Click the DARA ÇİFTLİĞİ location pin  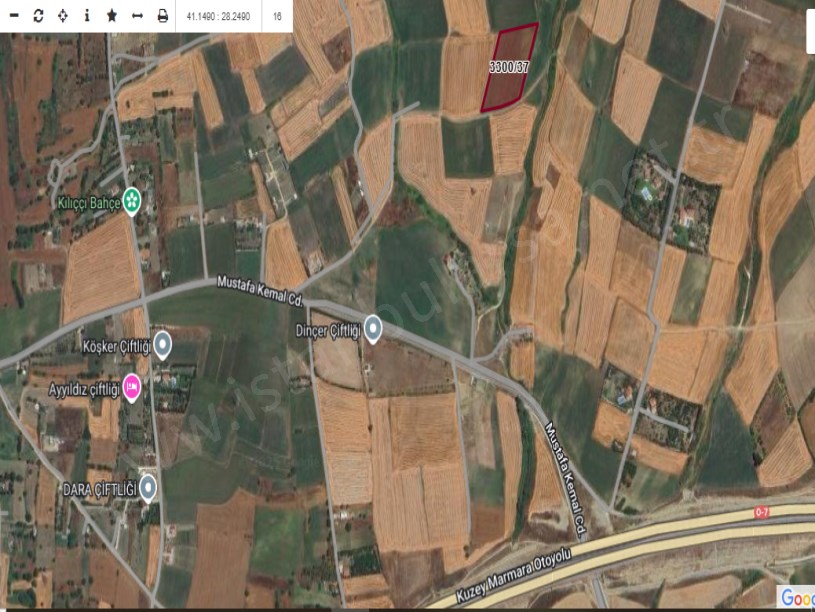[x=148, y=488]
